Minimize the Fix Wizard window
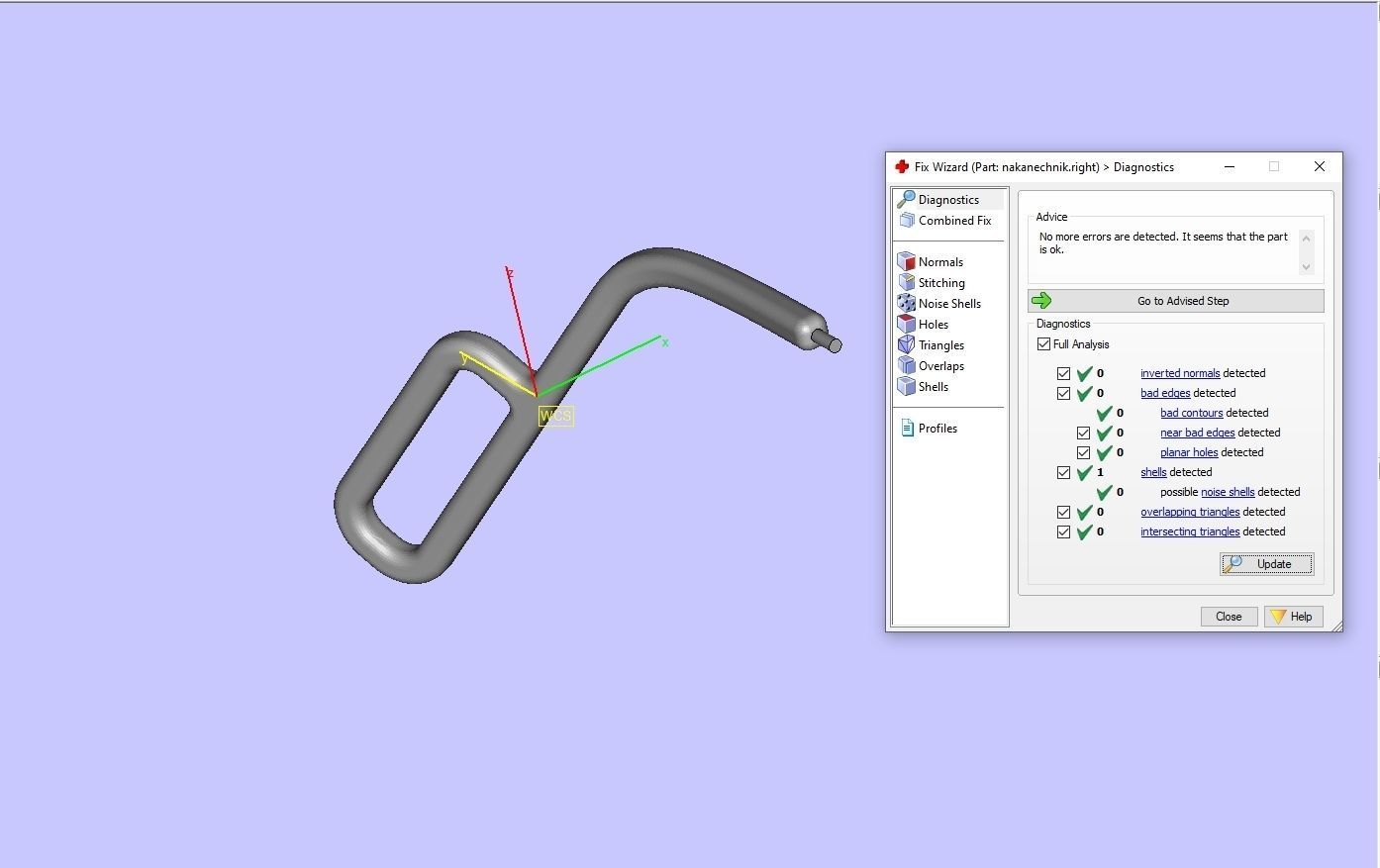This screenshot has width=1380, height=868. (x=1230, y=167)
